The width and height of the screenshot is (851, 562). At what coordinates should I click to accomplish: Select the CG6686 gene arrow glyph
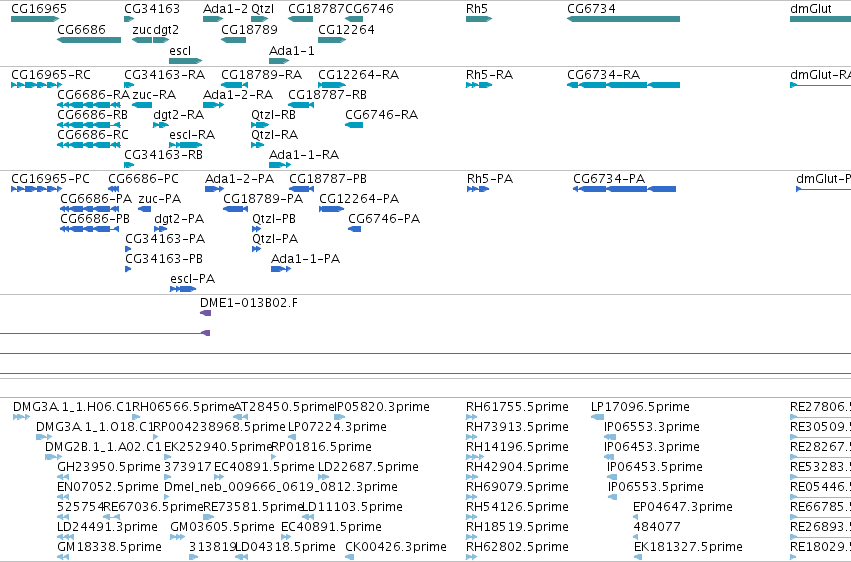[89, 40]
